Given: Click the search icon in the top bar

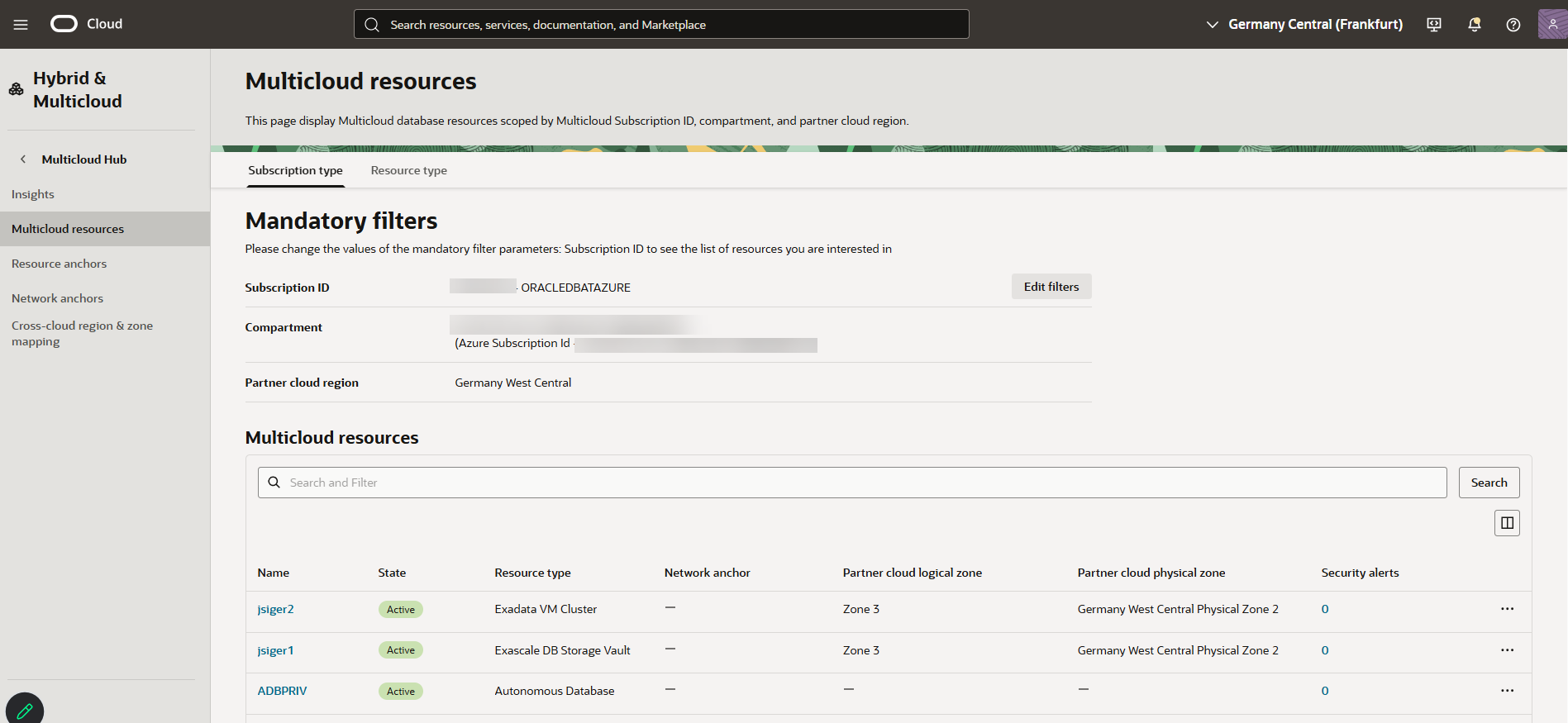Looking at the screenshot, I should 373,25.
